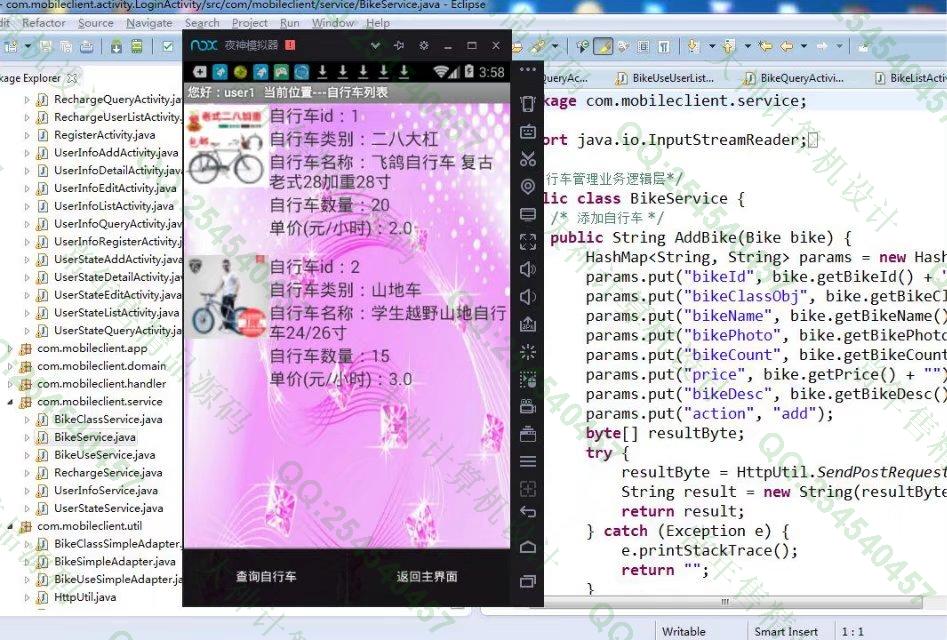
Task: Tap 查询自行车 button in emulator
Action: click(x=266, y=577)
